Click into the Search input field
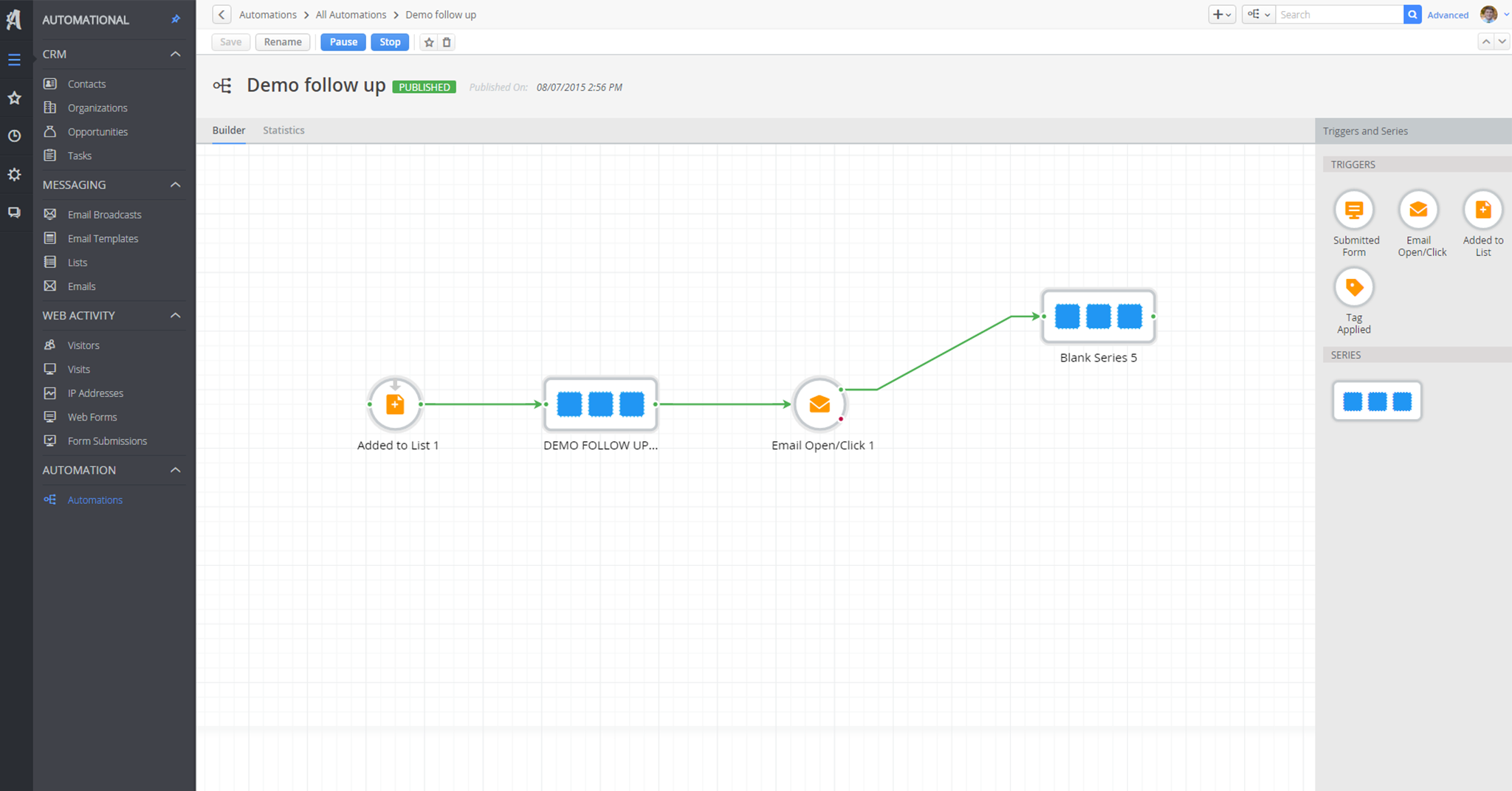 point(1338,15)
